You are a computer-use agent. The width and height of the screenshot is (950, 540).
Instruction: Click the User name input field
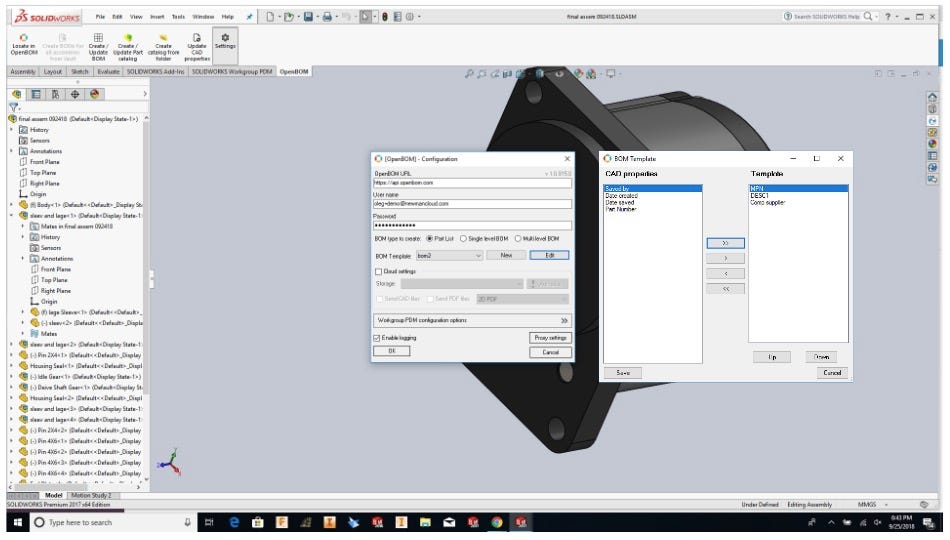[473, 204]
